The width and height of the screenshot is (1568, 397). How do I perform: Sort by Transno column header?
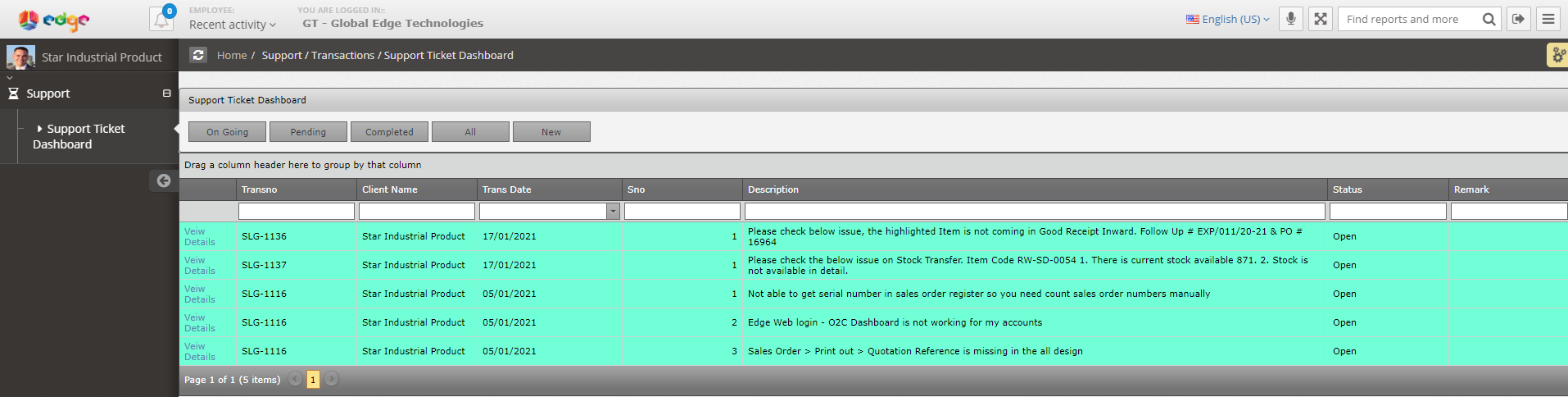[x=297, y=189]
